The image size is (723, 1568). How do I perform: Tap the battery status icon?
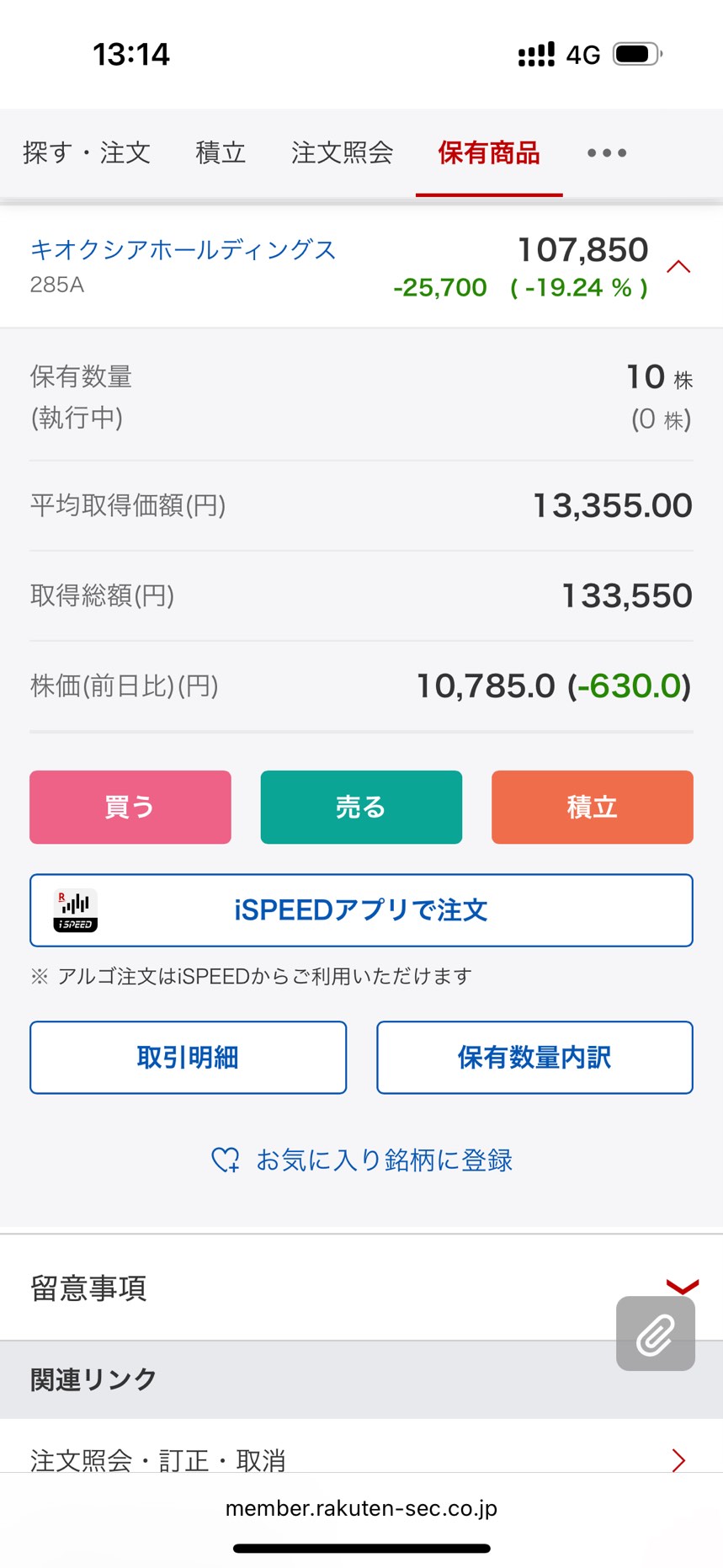click(637, 55)
